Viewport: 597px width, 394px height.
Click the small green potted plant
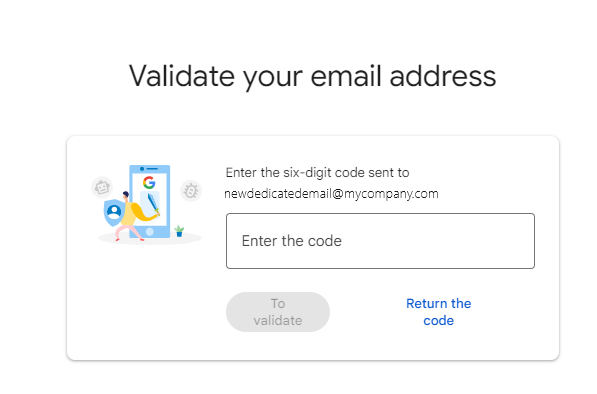(179, 231)
